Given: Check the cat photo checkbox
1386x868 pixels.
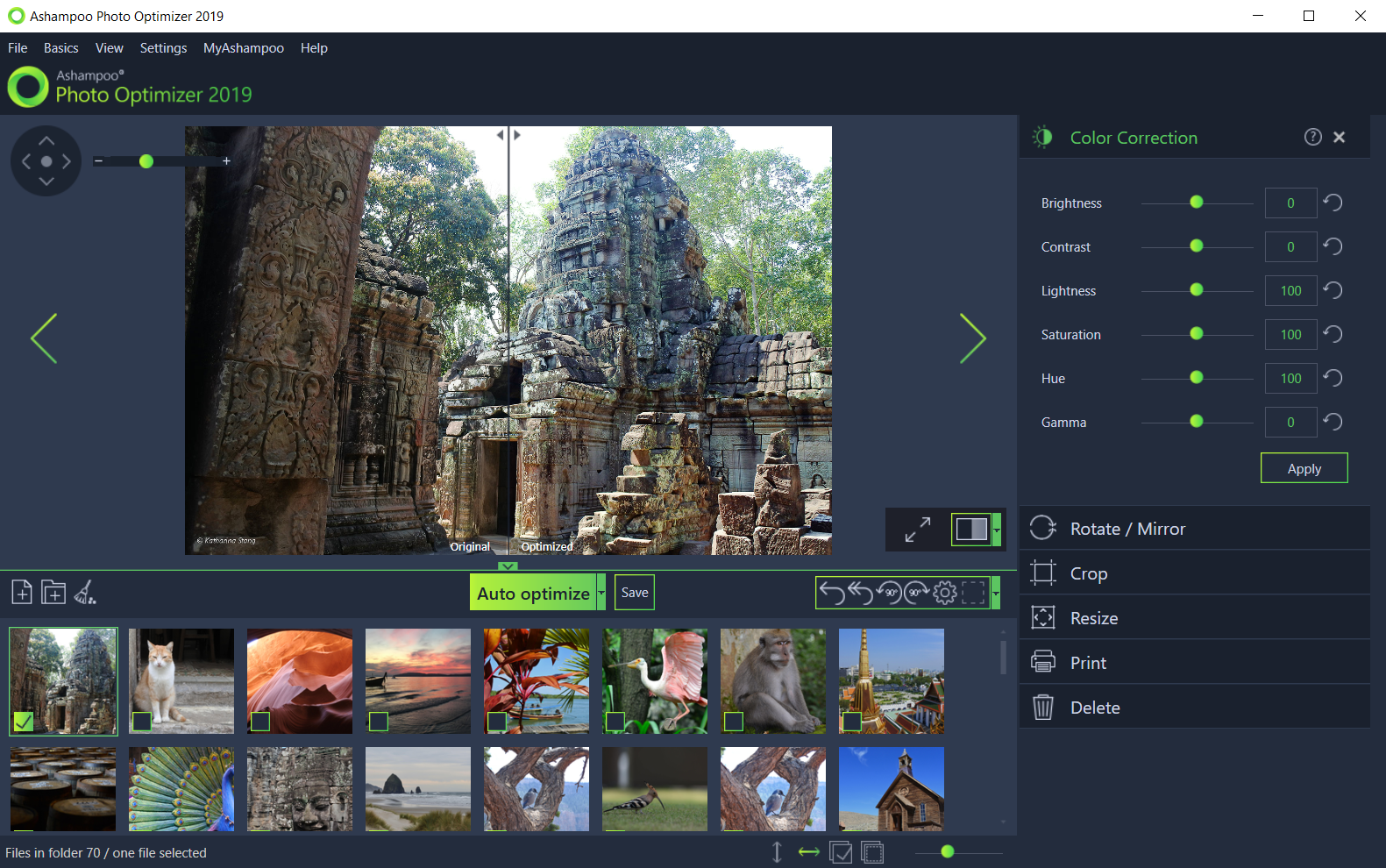Looking at the screenshot, I should [x=142, y=722].
